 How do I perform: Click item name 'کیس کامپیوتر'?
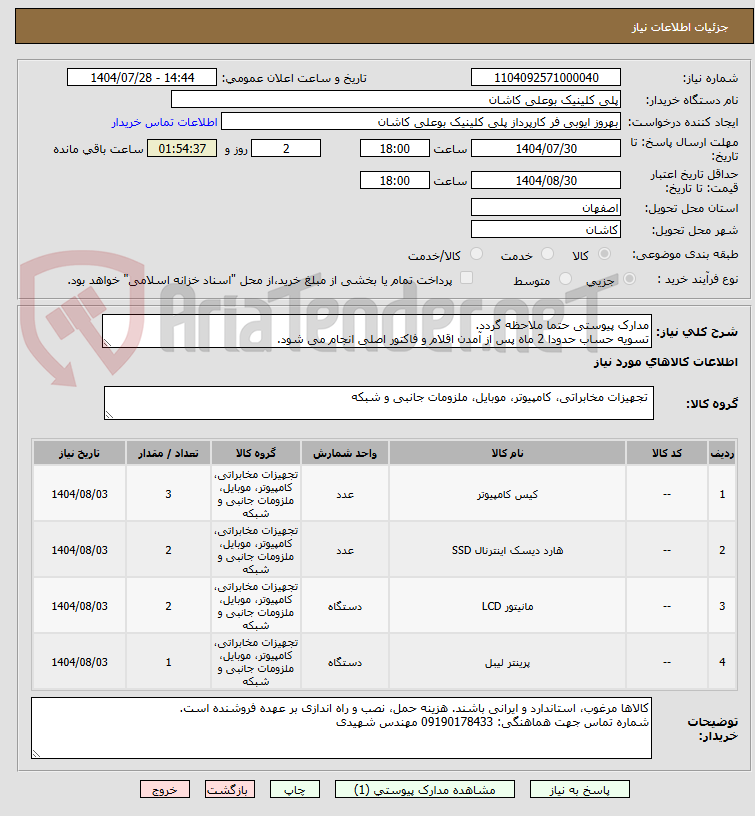[507, 494]
